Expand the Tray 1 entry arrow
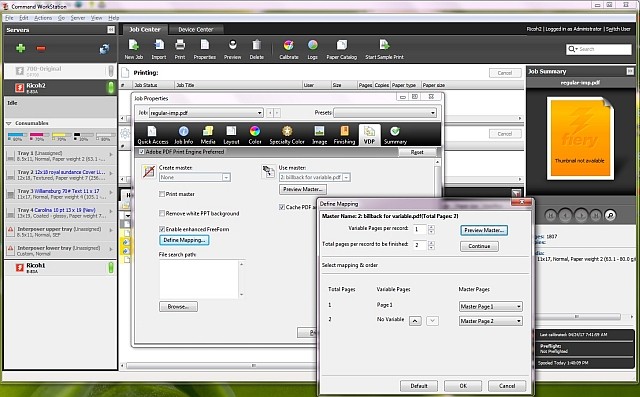Image resolution: width=640 pixels, height=397 pixels. click(111, 155)
